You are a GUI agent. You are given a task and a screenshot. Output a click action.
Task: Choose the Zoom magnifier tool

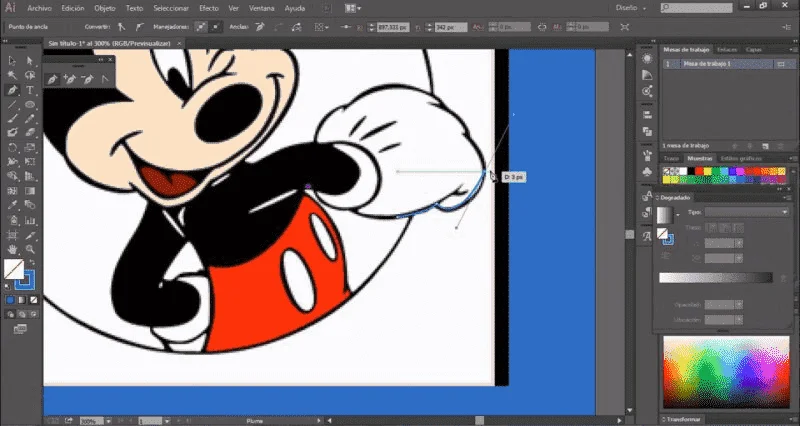[x=30, y=249]
